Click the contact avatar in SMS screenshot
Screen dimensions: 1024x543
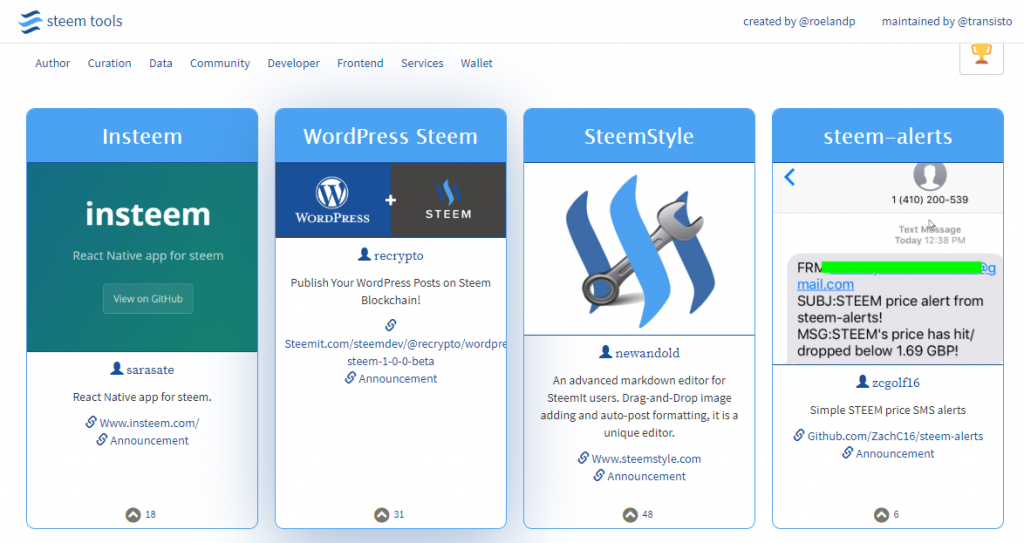[x=929, y=175]
